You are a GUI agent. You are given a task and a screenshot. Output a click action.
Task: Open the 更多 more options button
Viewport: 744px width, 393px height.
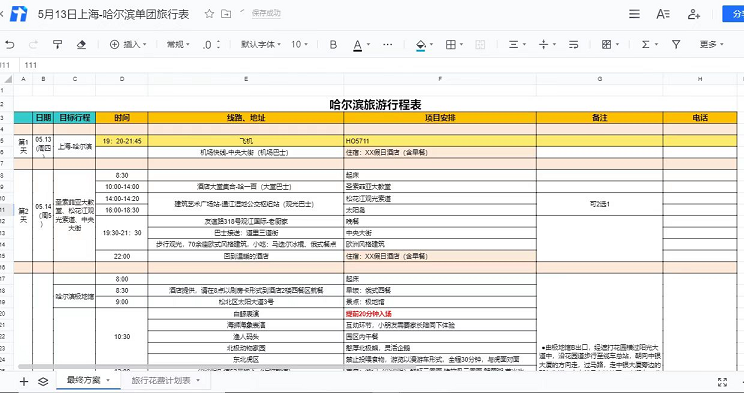point(711,44)
